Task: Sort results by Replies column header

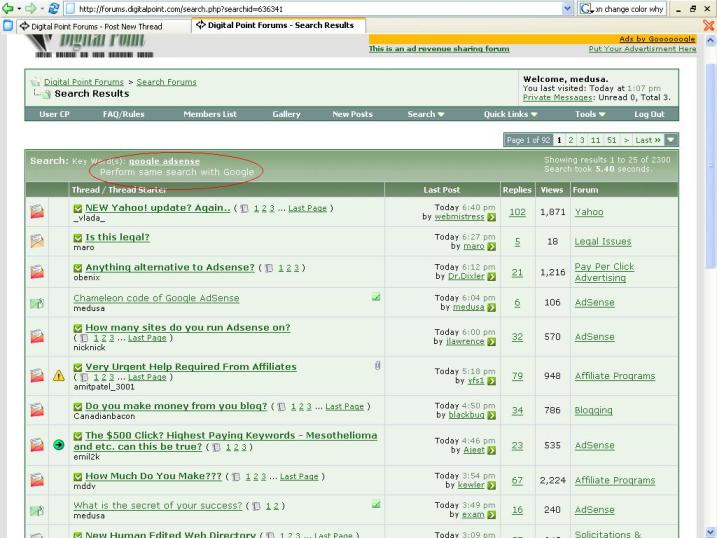Action: click(x=517, y=190)
